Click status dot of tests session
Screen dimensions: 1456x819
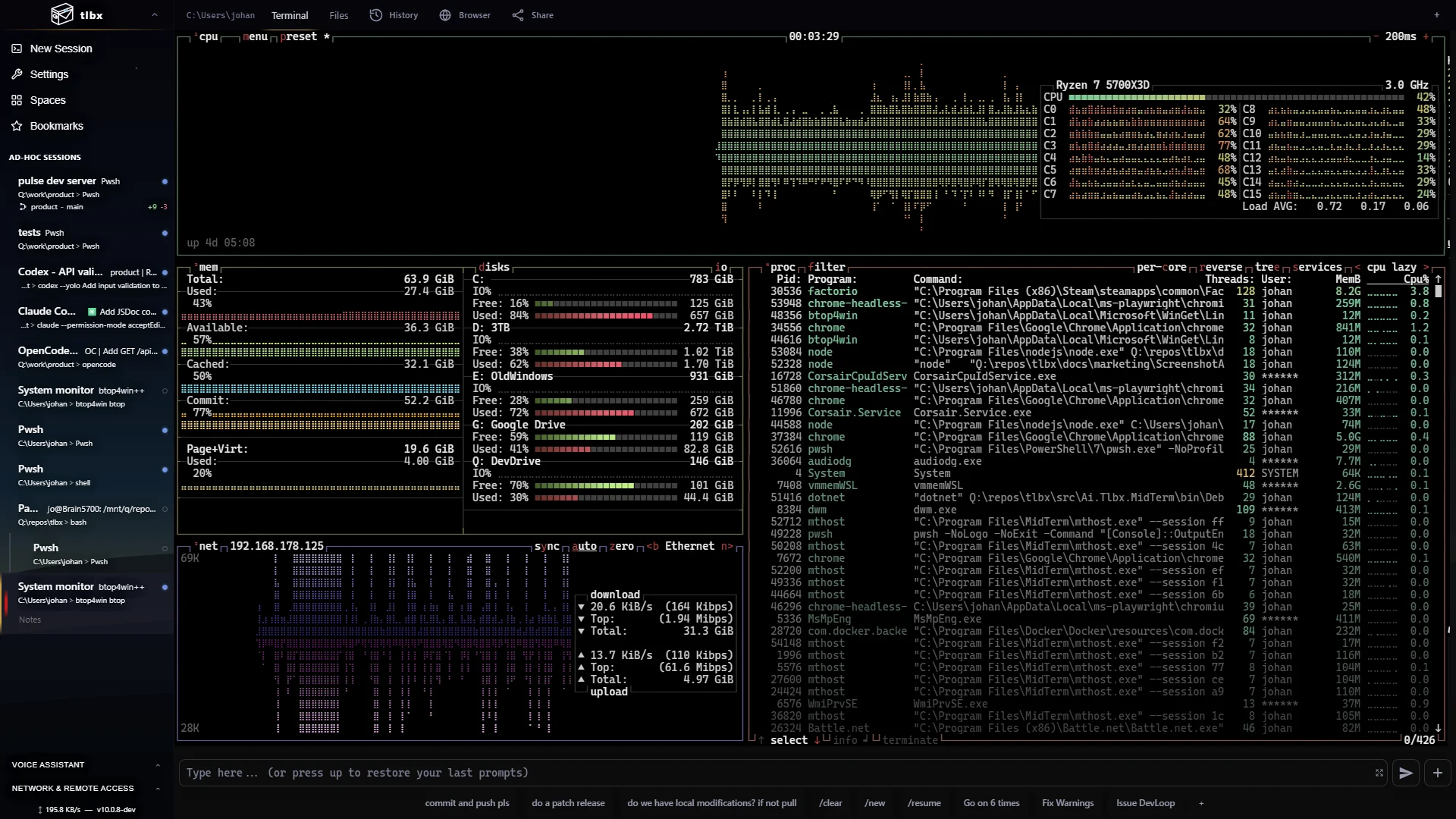pos(165,234)
